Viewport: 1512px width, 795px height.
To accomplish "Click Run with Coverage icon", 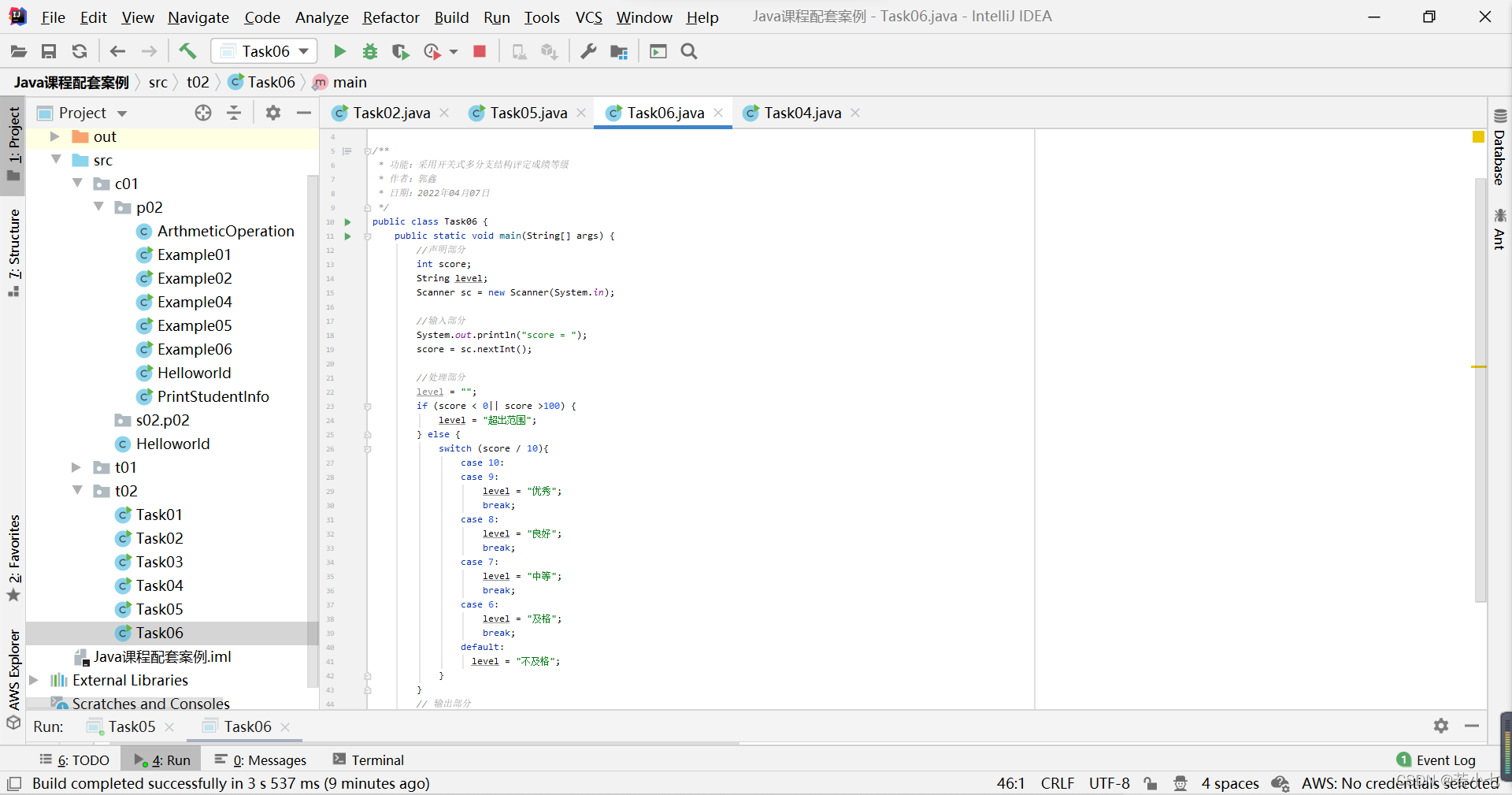I will coord(401,52).
